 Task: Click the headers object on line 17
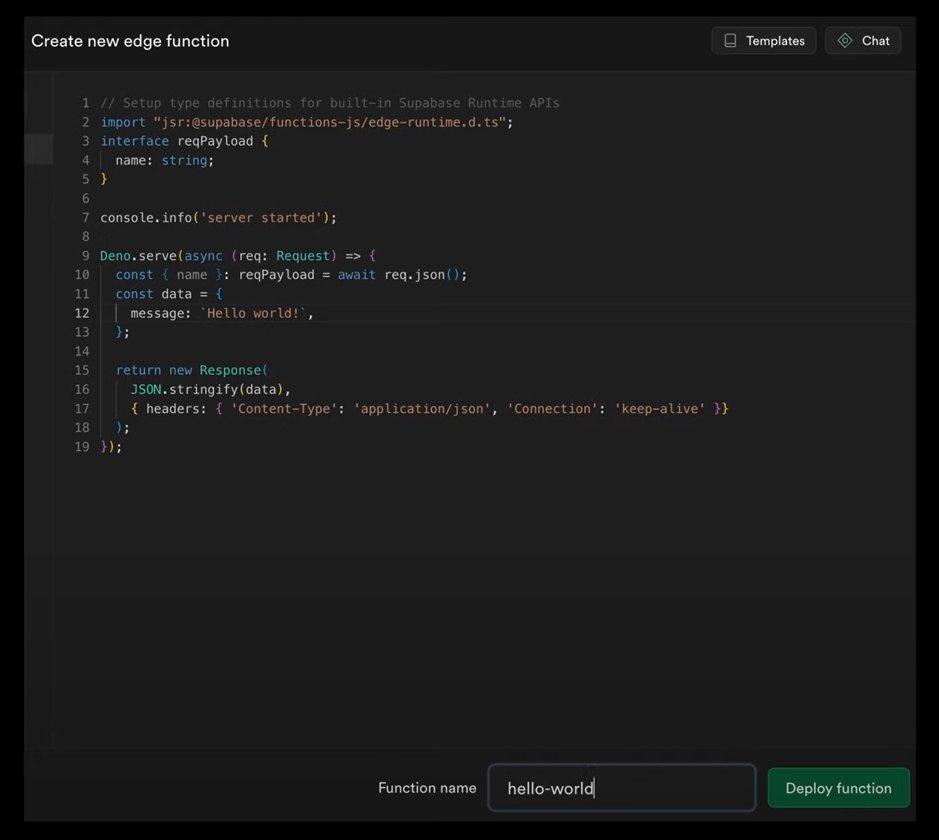point(429,408)
